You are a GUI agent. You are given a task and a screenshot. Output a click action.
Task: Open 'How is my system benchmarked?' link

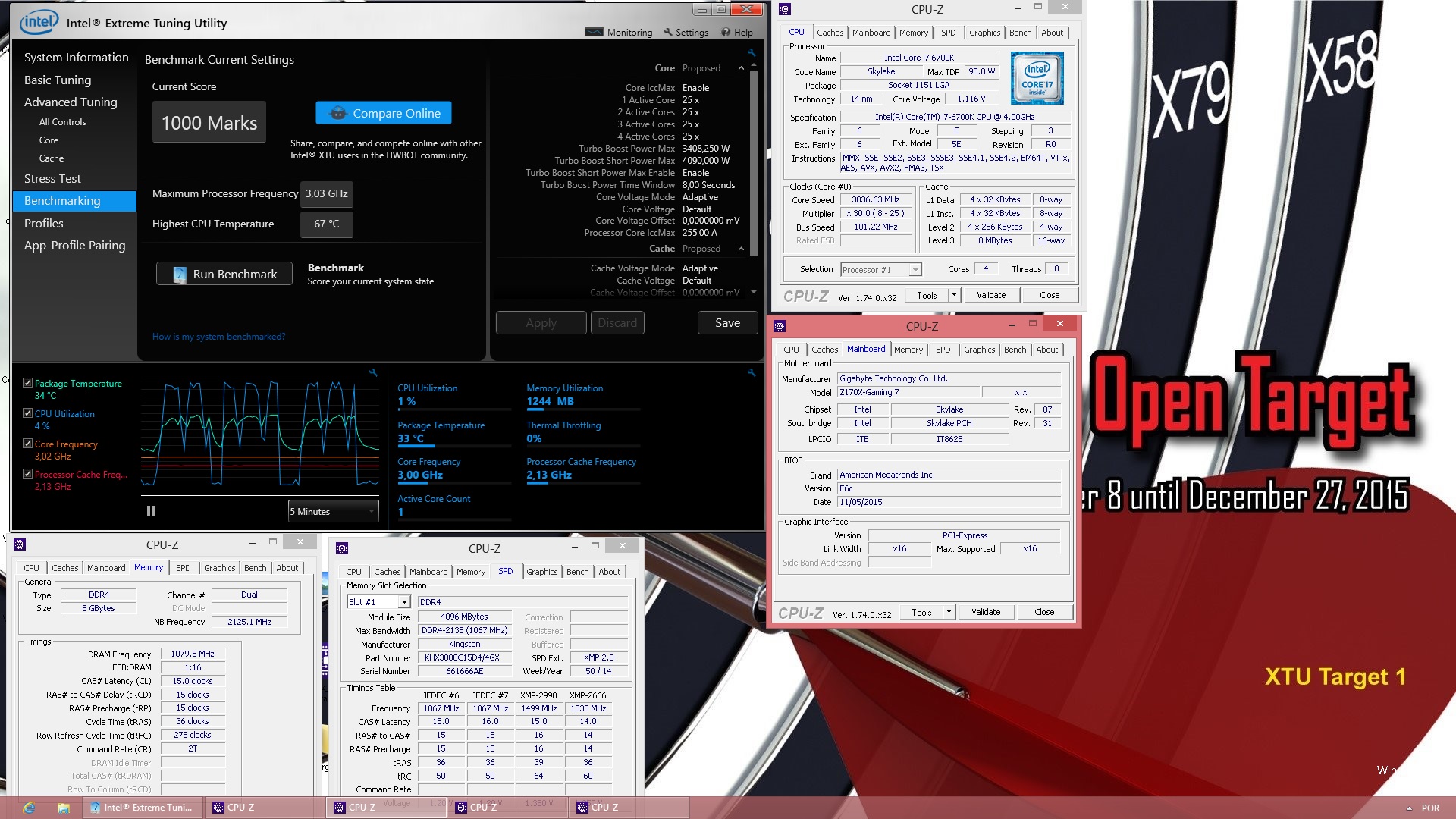click(218, 337)
